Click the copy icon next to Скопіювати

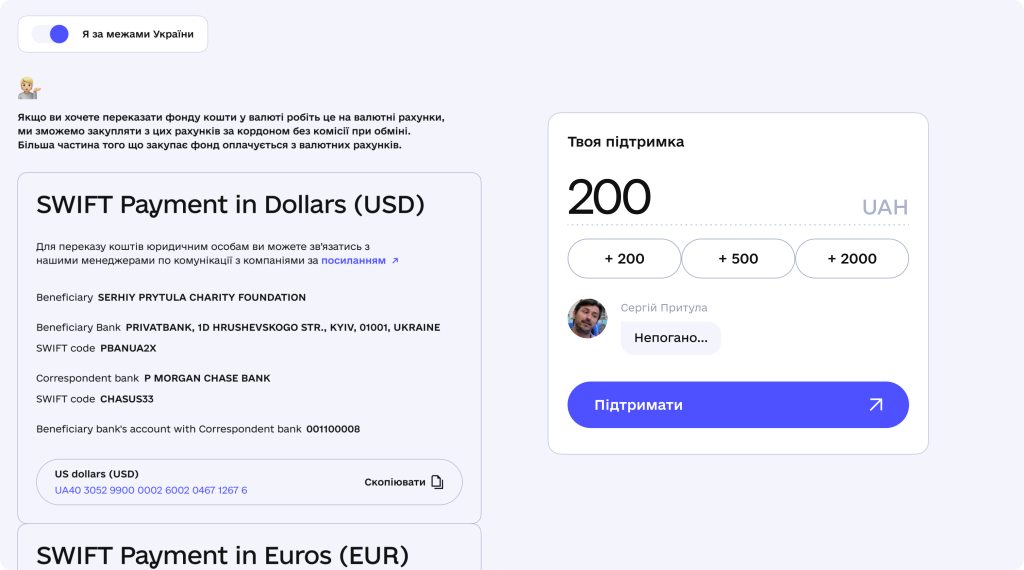[438, 482]
